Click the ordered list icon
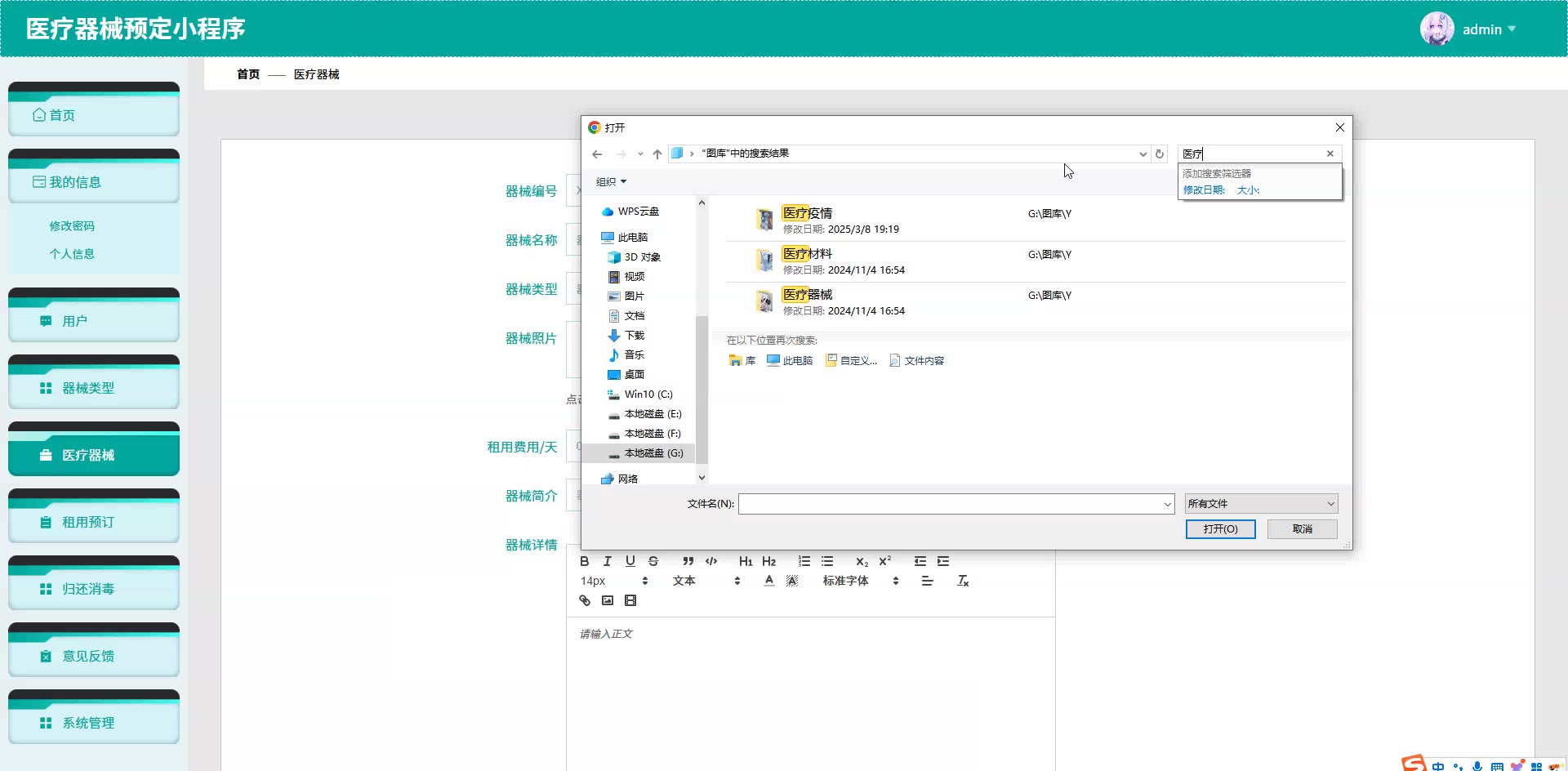The image size is (1568, 771). tap(804, 561)
